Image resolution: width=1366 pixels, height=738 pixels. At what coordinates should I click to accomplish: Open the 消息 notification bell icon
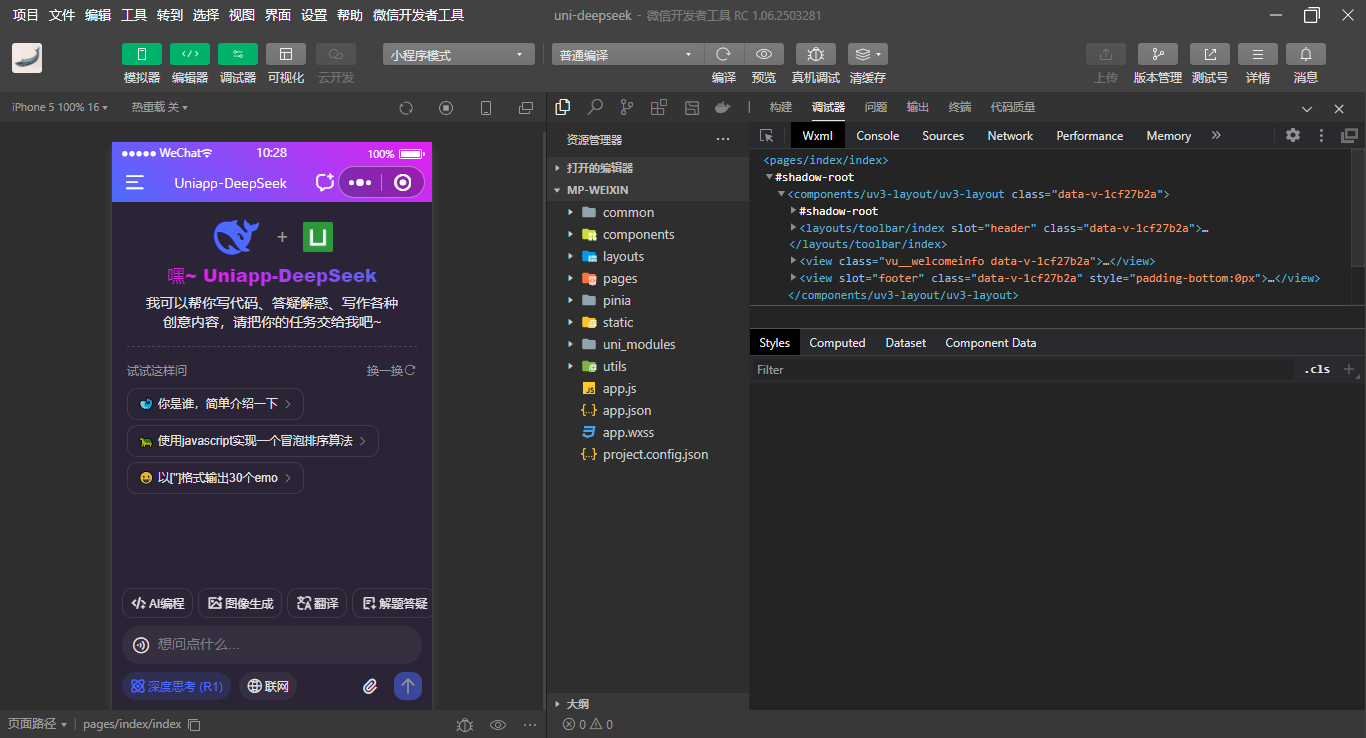tap(1306, 55)
